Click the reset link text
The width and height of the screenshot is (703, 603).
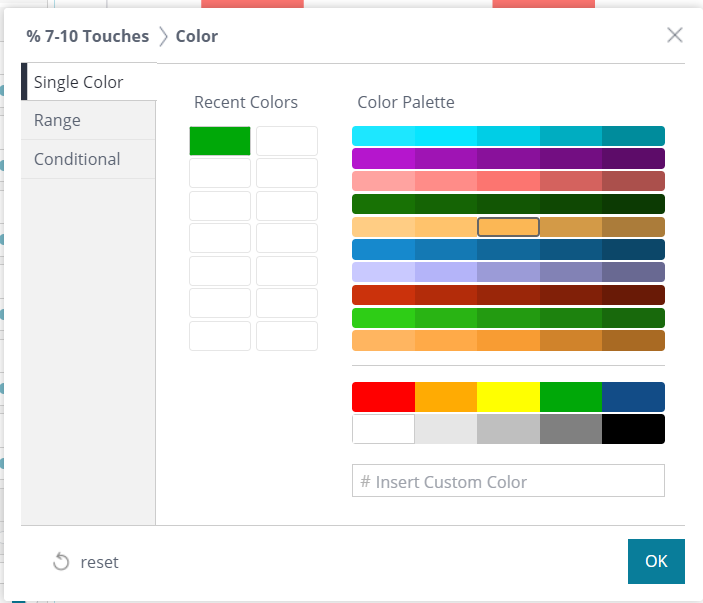coord(99,562)
